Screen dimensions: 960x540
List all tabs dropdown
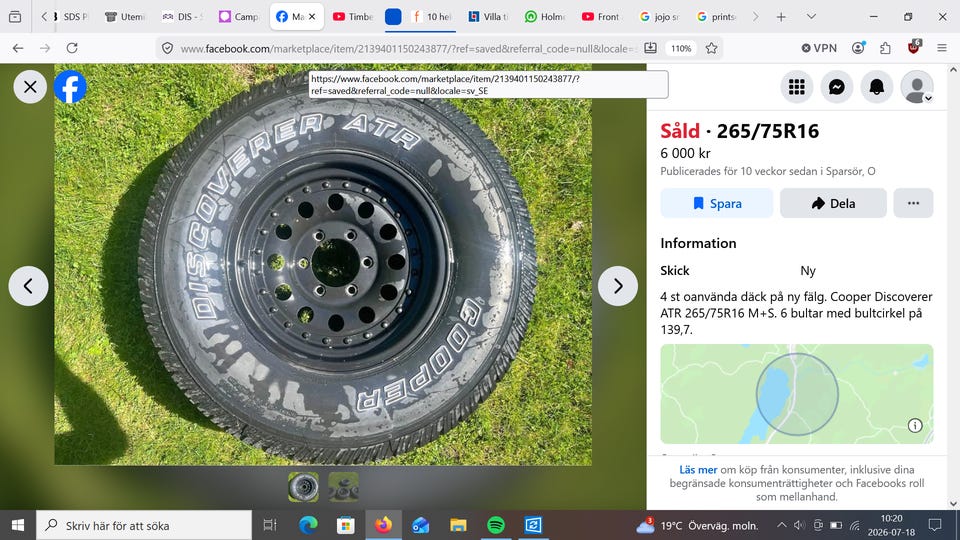[811, 17]
